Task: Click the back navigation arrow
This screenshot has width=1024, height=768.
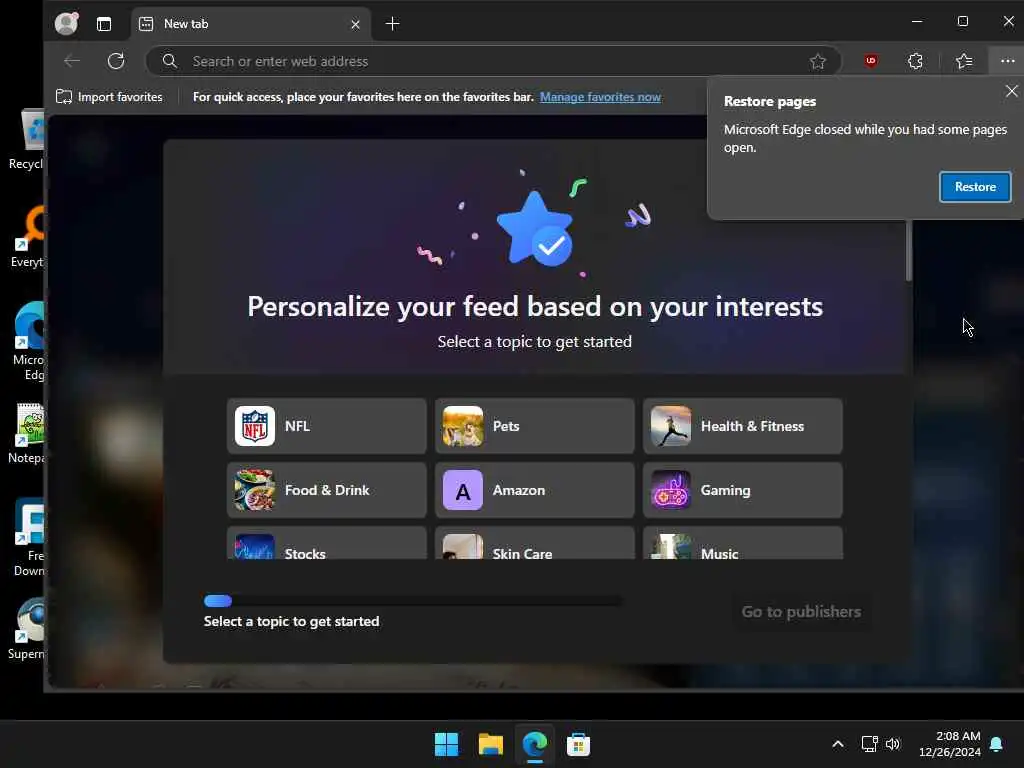Action: tap(72, 61)
